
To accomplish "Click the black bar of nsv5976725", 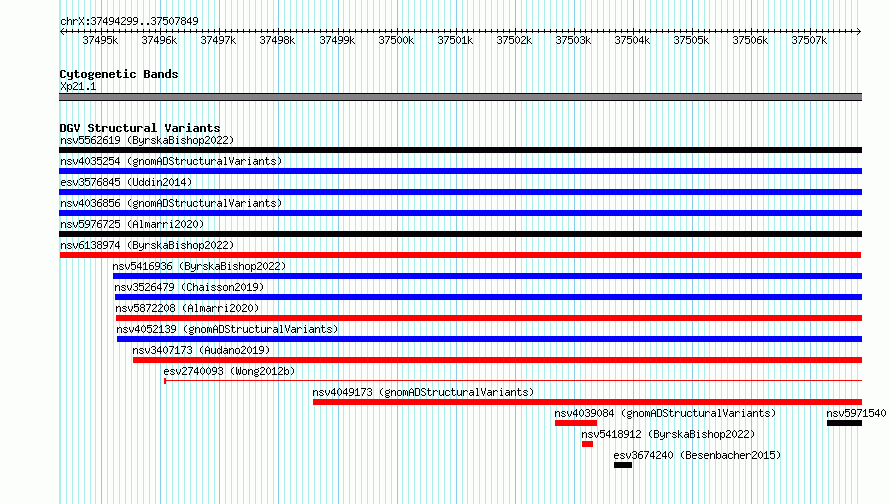I will click(x=460, y=234).
